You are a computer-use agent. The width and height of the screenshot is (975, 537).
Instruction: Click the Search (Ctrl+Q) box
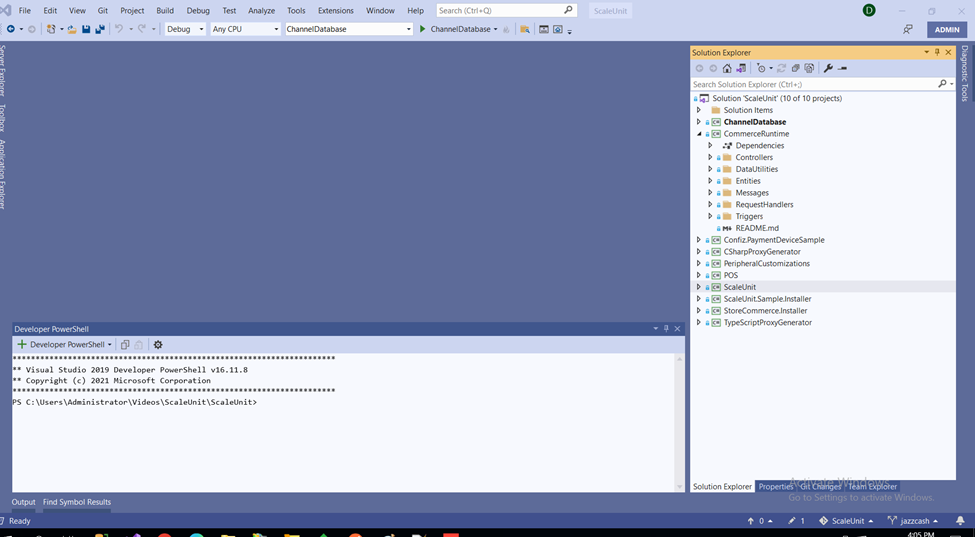point(506,11)
